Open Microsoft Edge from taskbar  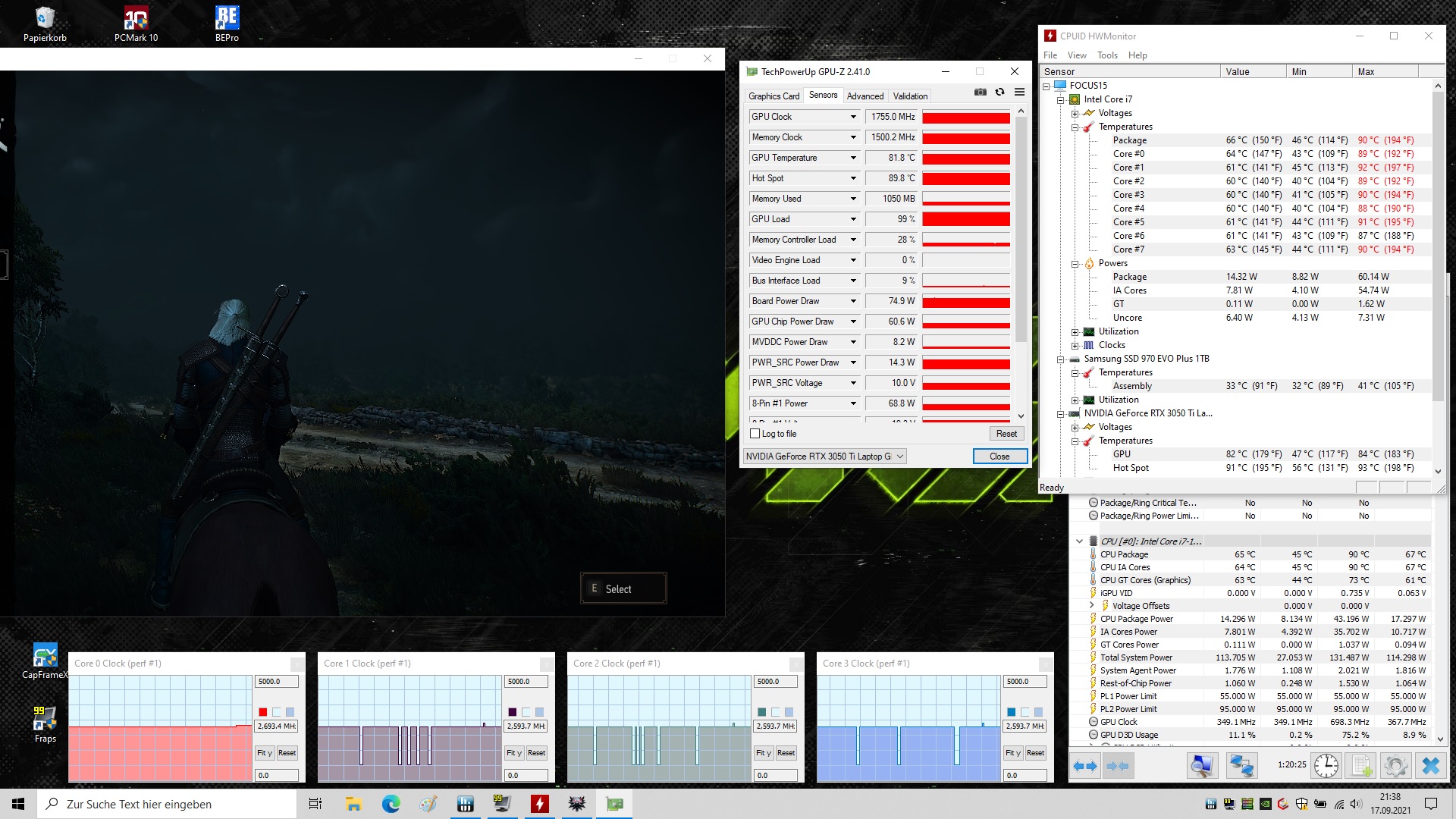391,804
